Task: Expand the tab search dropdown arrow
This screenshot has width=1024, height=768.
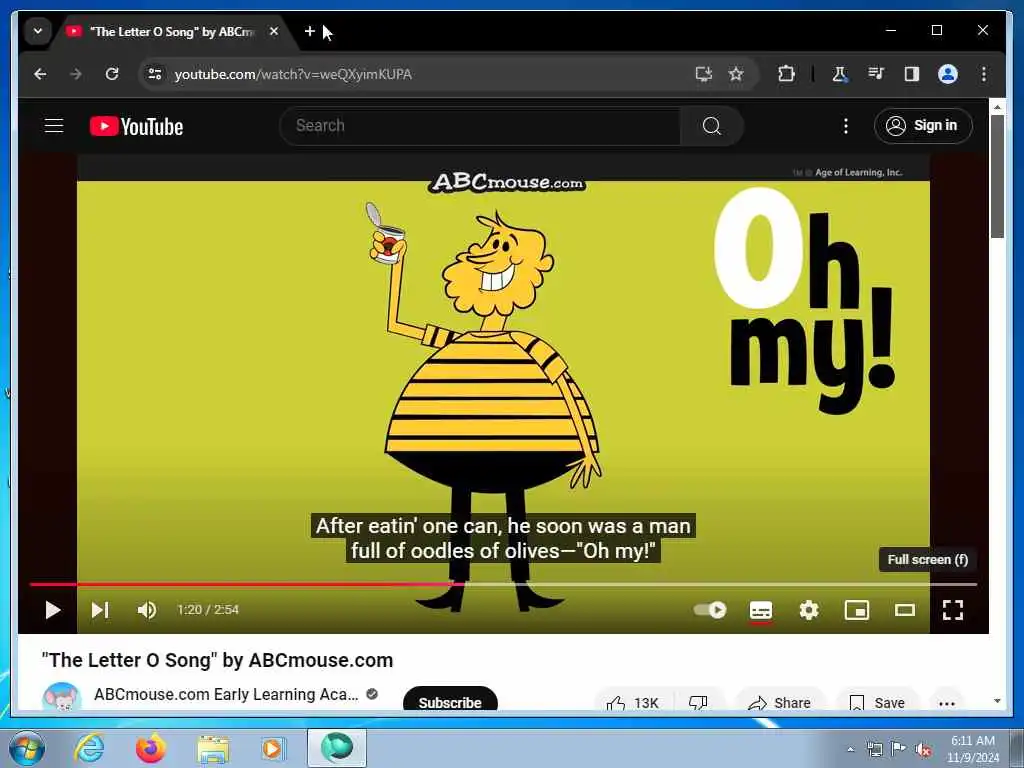Action: [x=38, y=31]
